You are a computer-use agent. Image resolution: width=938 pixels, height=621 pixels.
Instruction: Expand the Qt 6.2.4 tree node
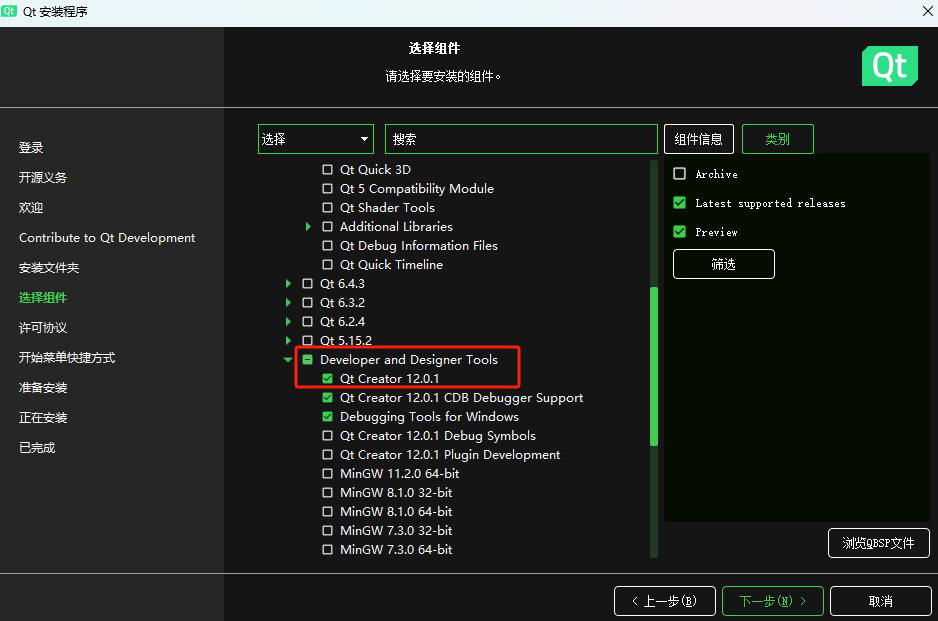pyautogui.click(x=288, y=321)
